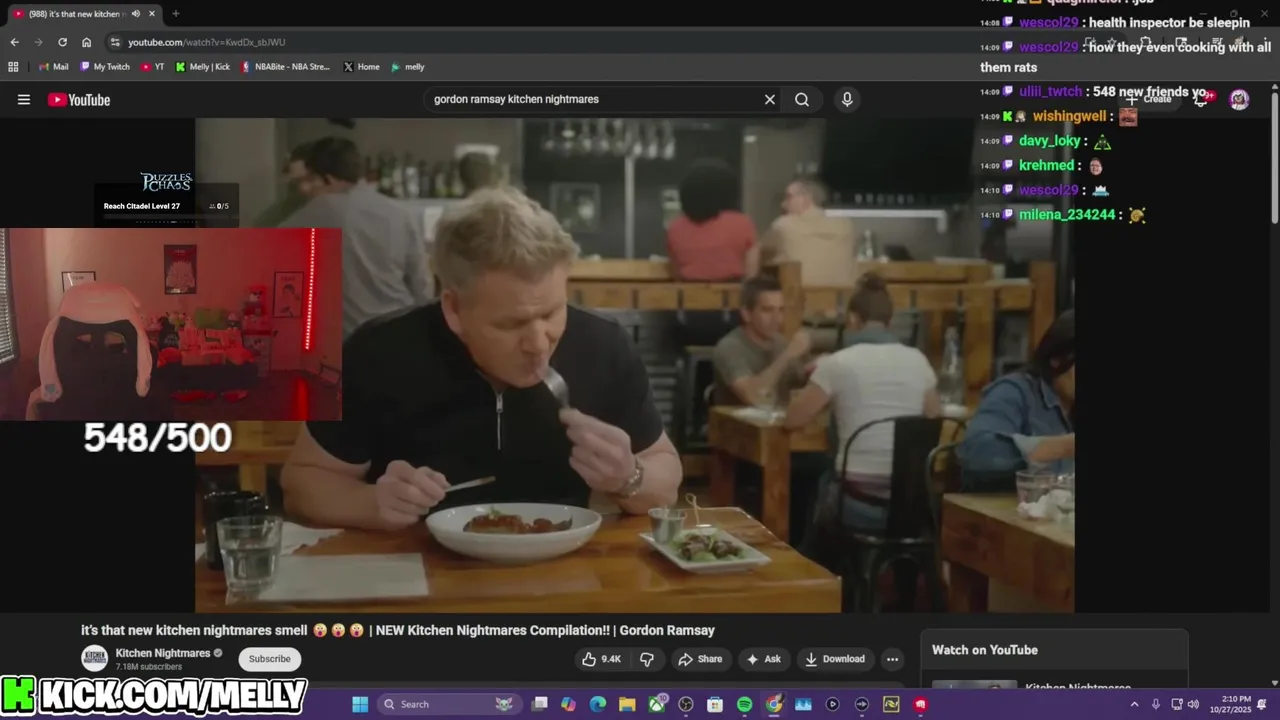
Task: View site information icon in address bar
Action: [115, 42]
